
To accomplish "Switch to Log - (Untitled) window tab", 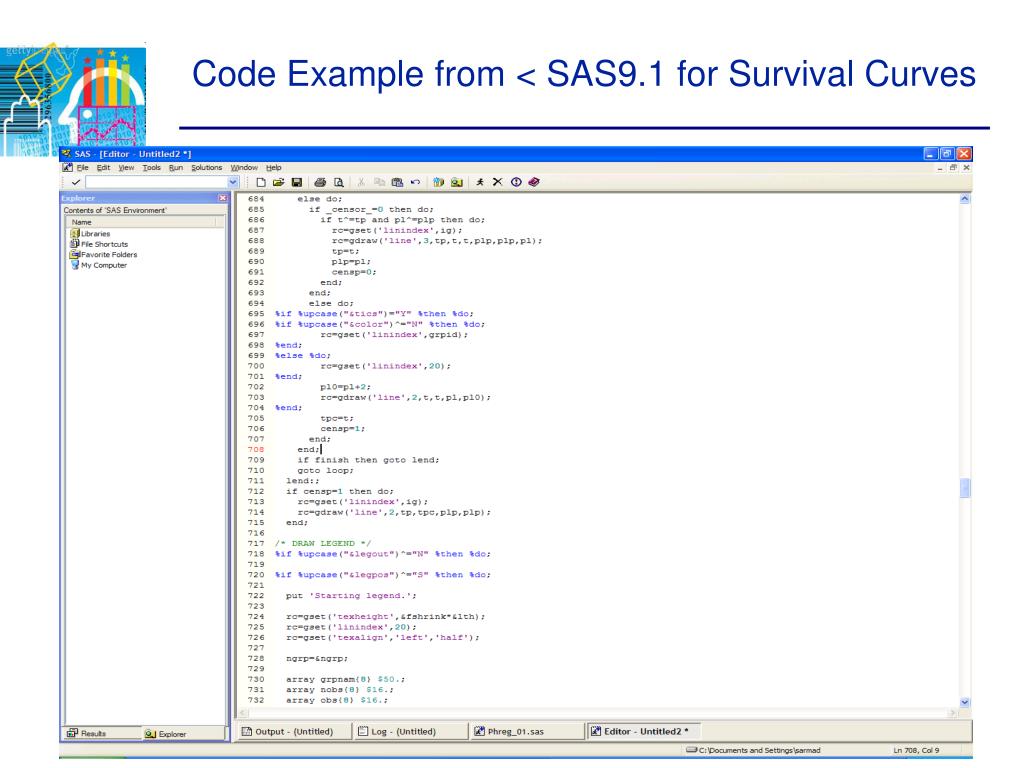I will (410, 731).
